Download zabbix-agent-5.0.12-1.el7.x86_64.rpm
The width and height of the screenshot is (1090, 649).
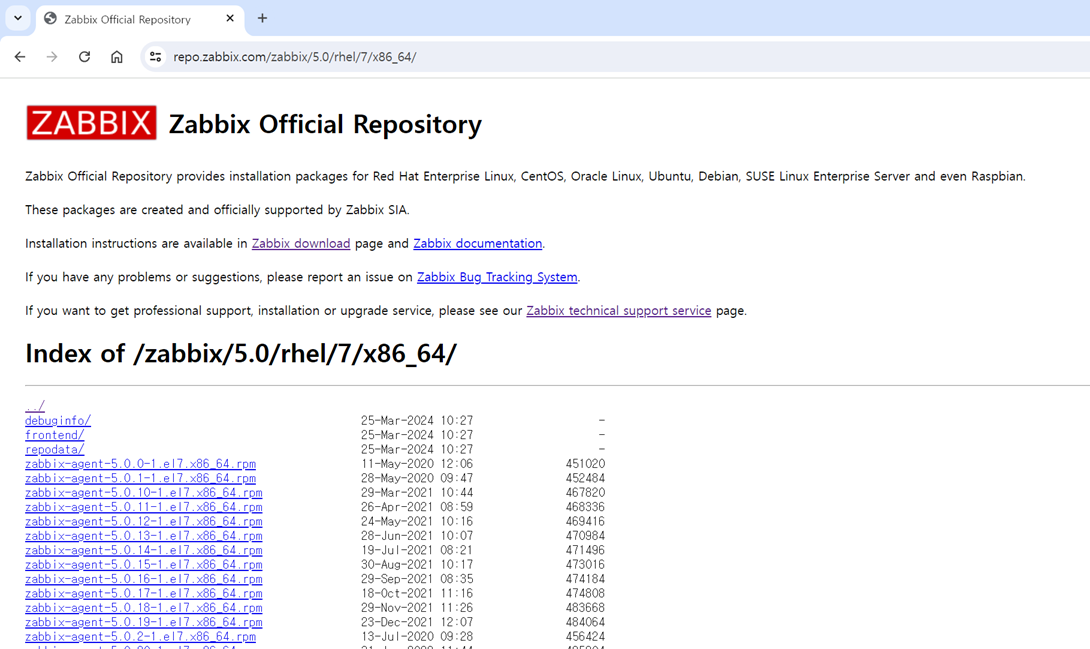[x=144, y=521]
